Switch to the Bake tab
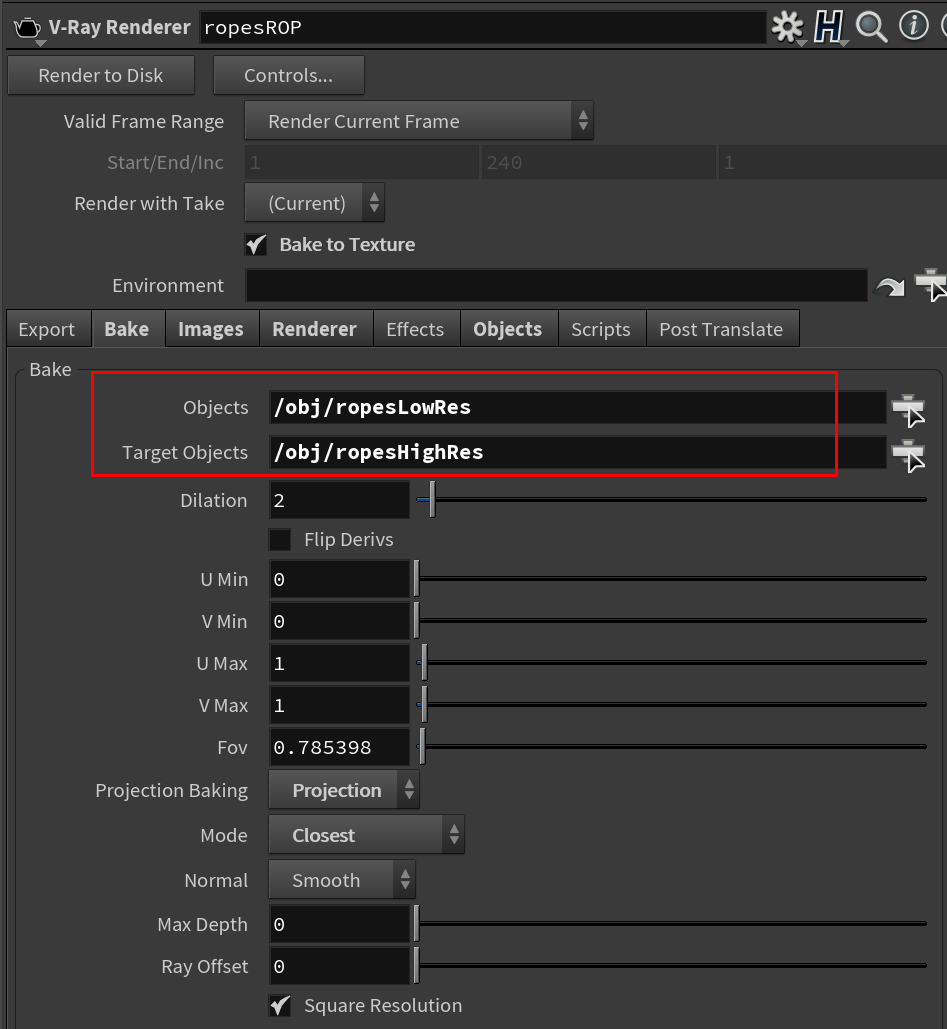This screenshot has height=1029, width=947. (x=127, y=329)
